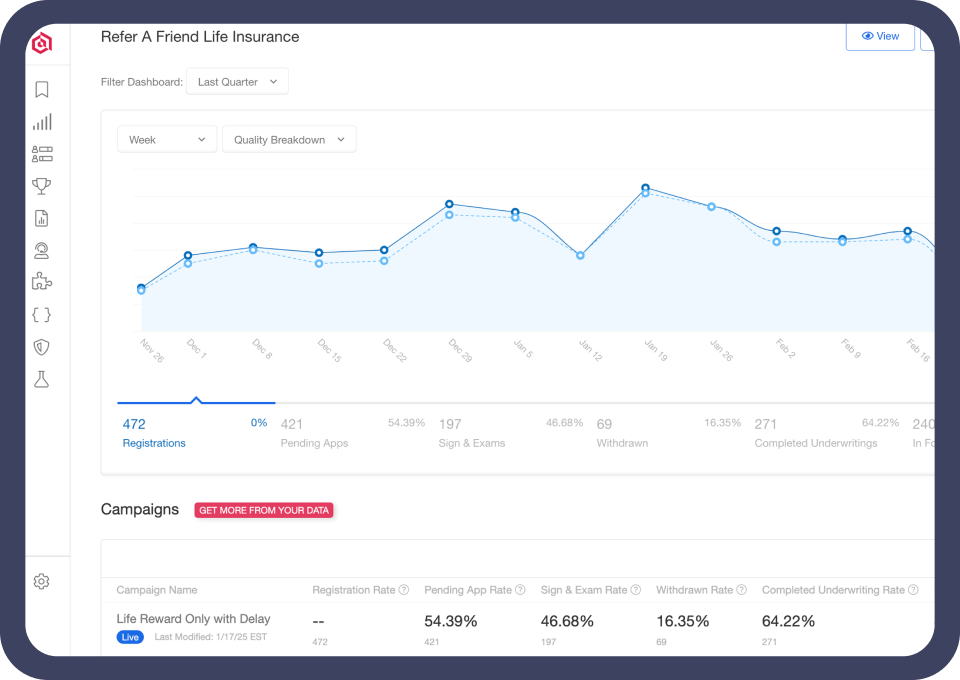
Task: Open settings gear in sidebar
Action: pos(42,581)
